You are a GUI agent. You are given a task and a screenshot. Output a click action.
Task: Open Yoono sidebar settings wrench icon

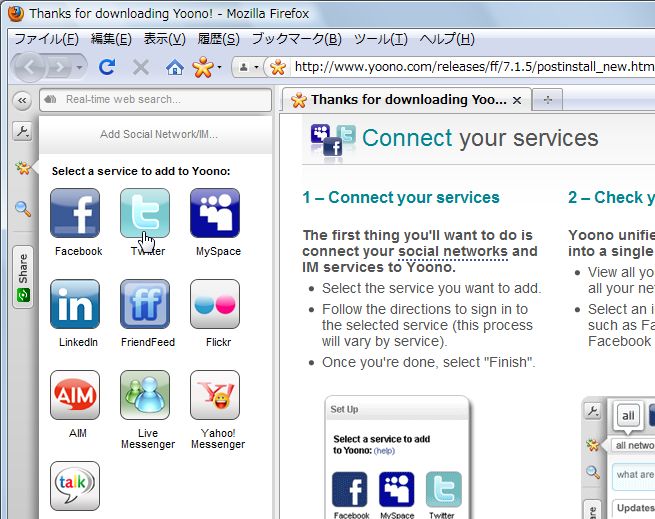[22, 132]
